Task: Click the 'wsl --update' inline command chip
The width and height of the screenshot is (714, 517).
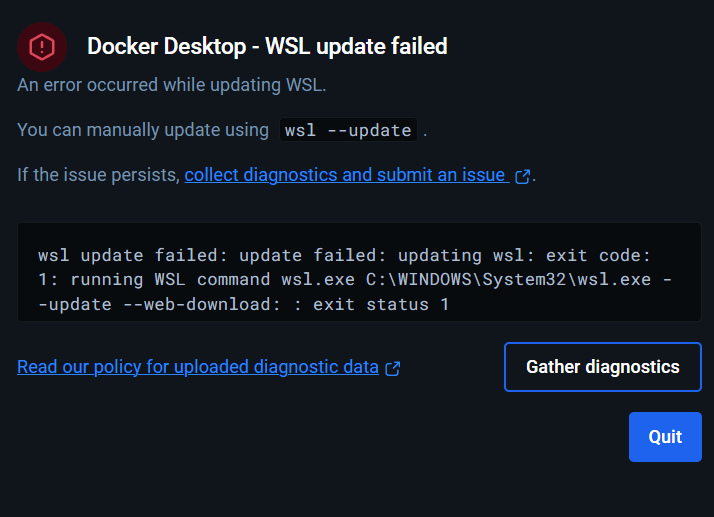Action: [x=348, y=130]
